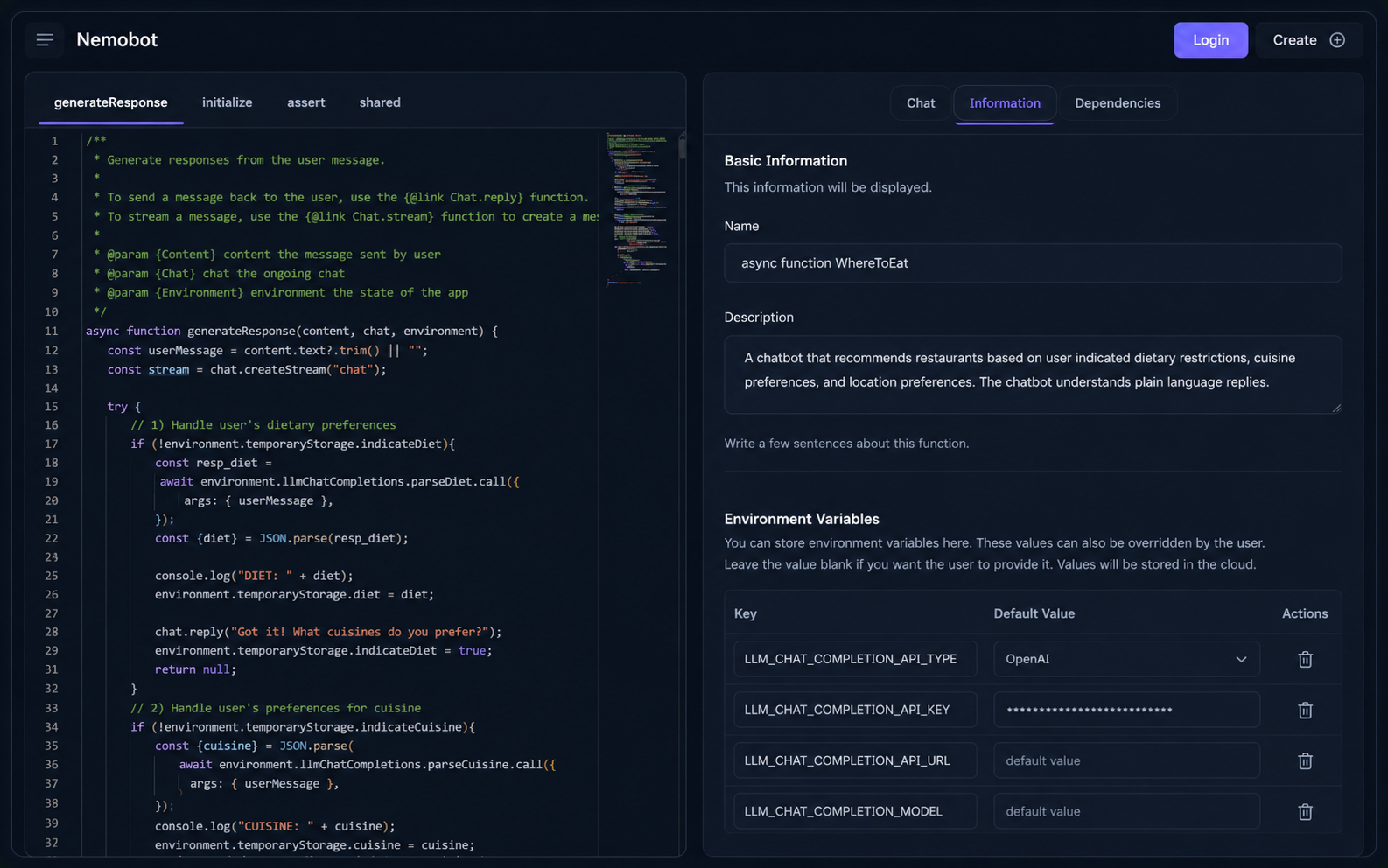Image resolution: width=1388 pixels, height=868 pixels.
Task: Switch to the Chat panel tab
Action: pyautogui.click(x=921, y=103)
